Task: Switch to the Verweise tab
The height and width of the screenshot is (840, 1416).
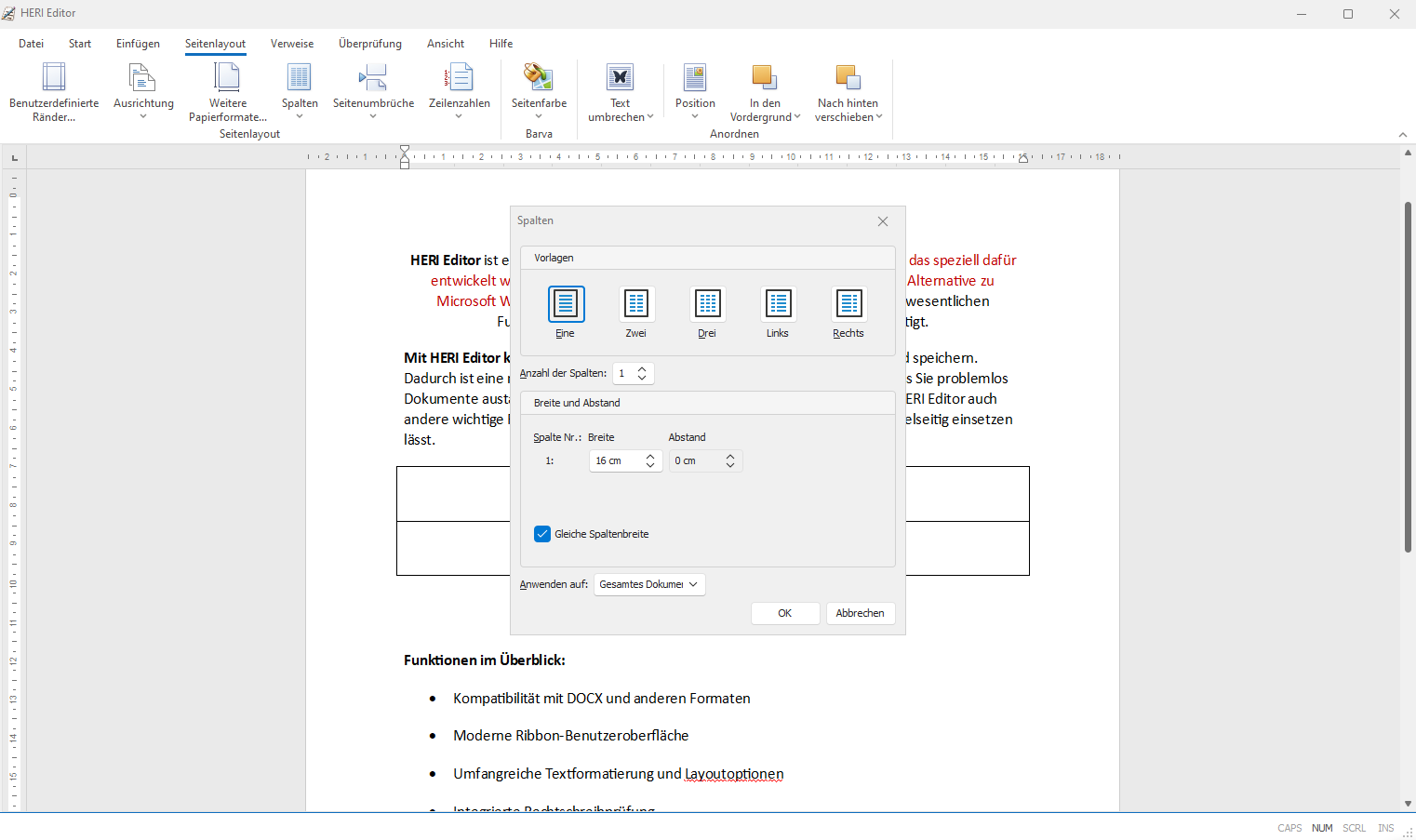Action: (x=292, y=44)
